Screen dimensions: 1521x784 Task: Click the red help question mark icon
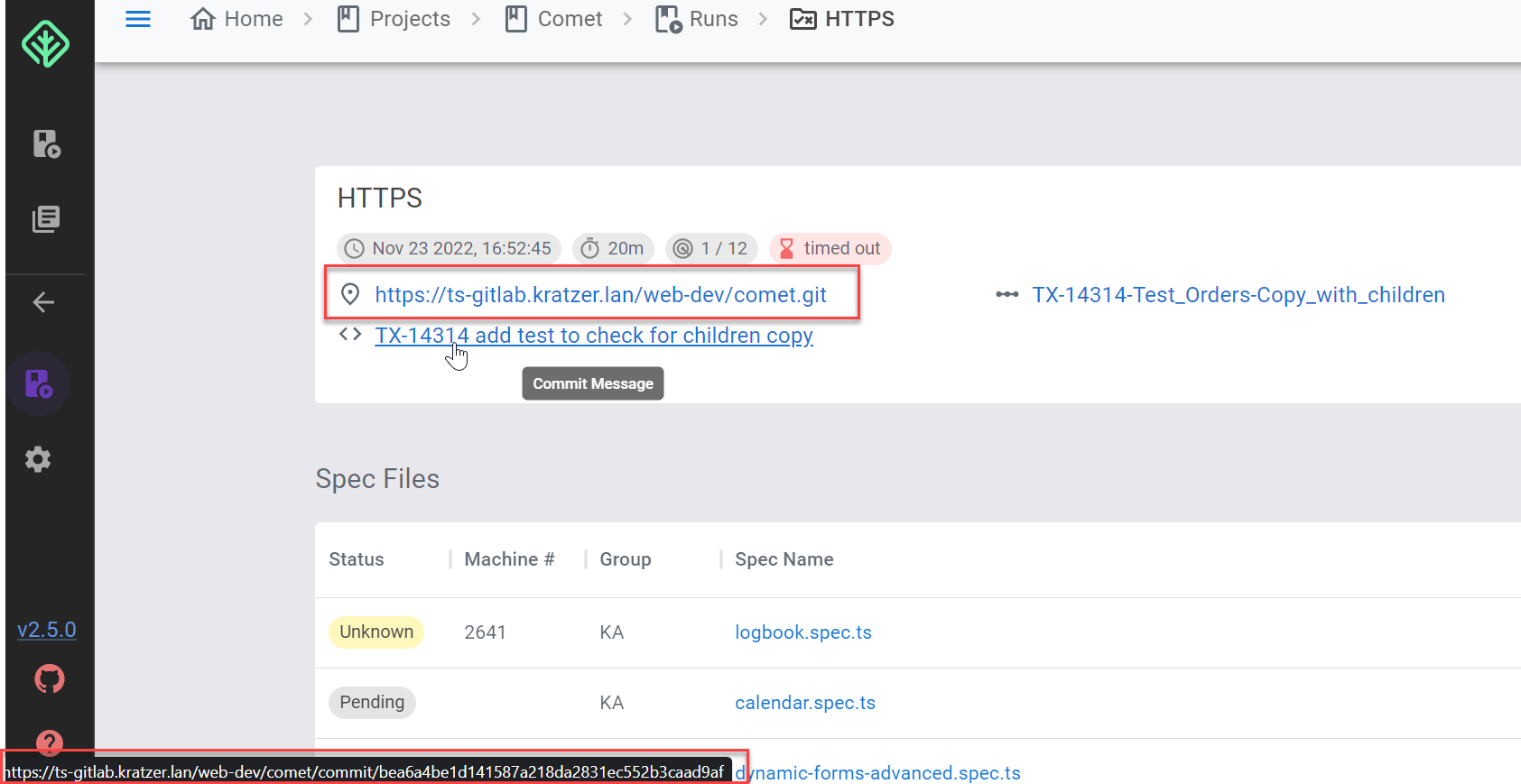[50, 742]
